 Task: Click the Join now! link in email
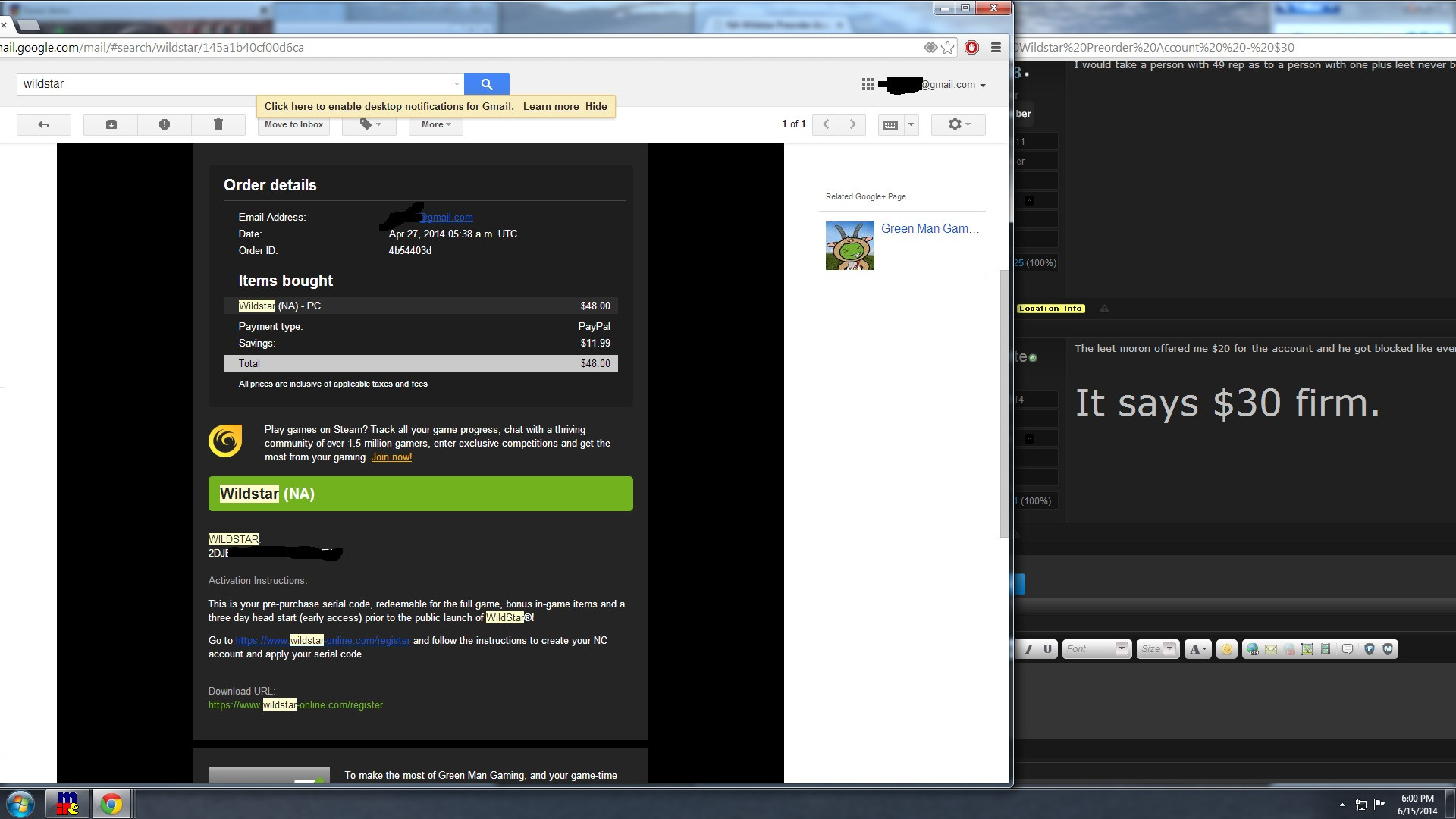coord(391,457)
